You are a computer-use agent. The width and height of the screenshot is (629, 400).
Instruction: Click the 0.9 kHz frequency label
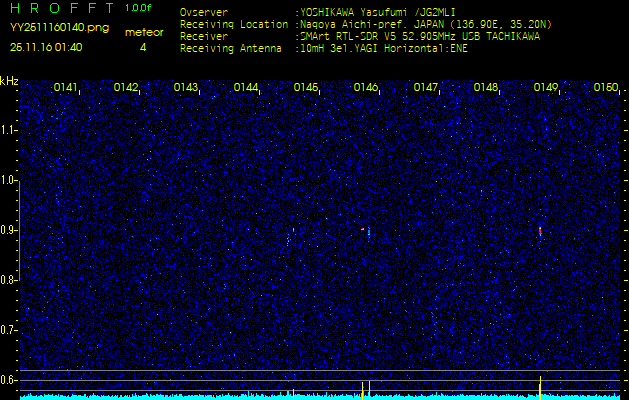click(x=8, y=230)
